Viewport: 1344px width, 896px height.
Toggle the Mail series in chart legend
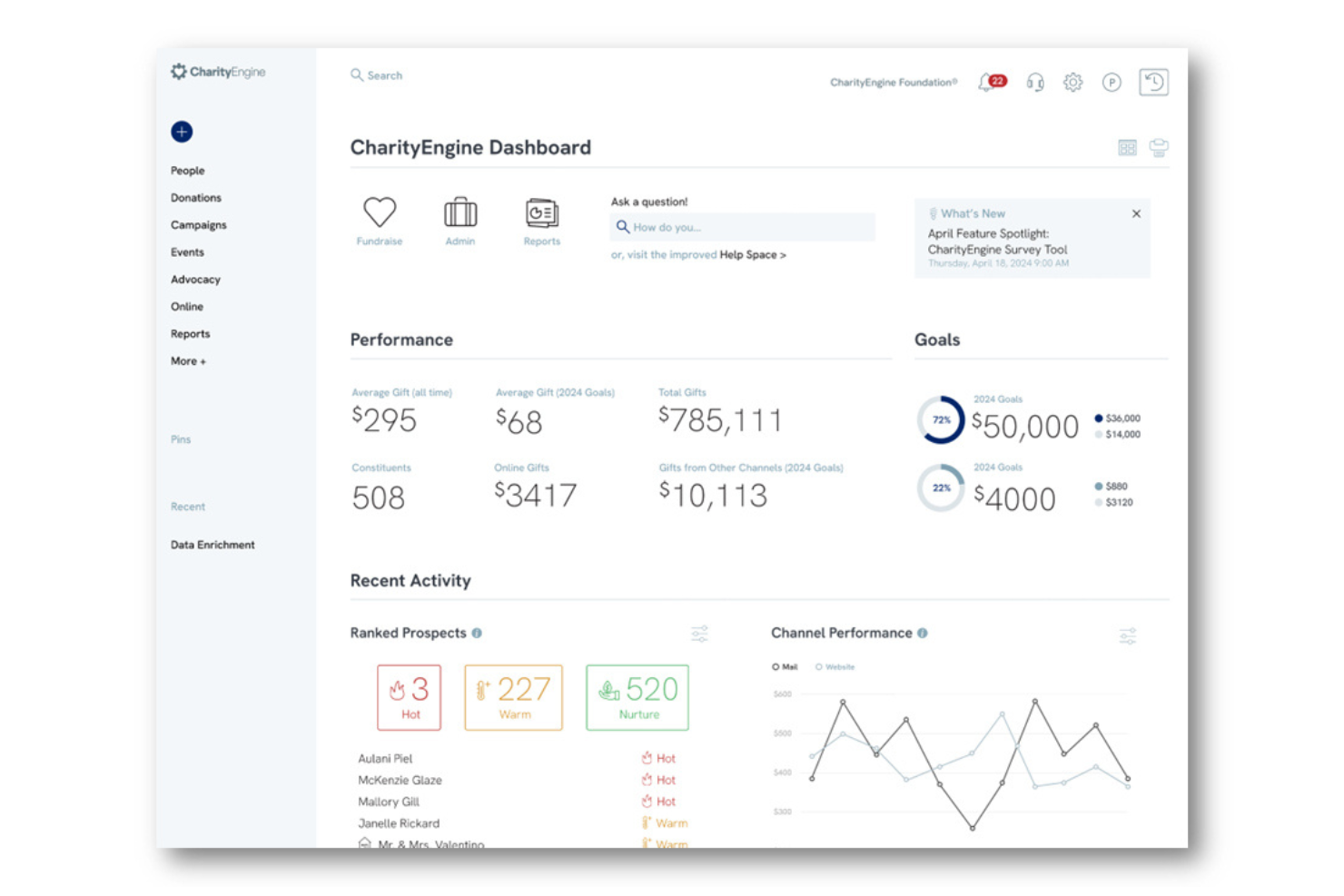point(785,667)
